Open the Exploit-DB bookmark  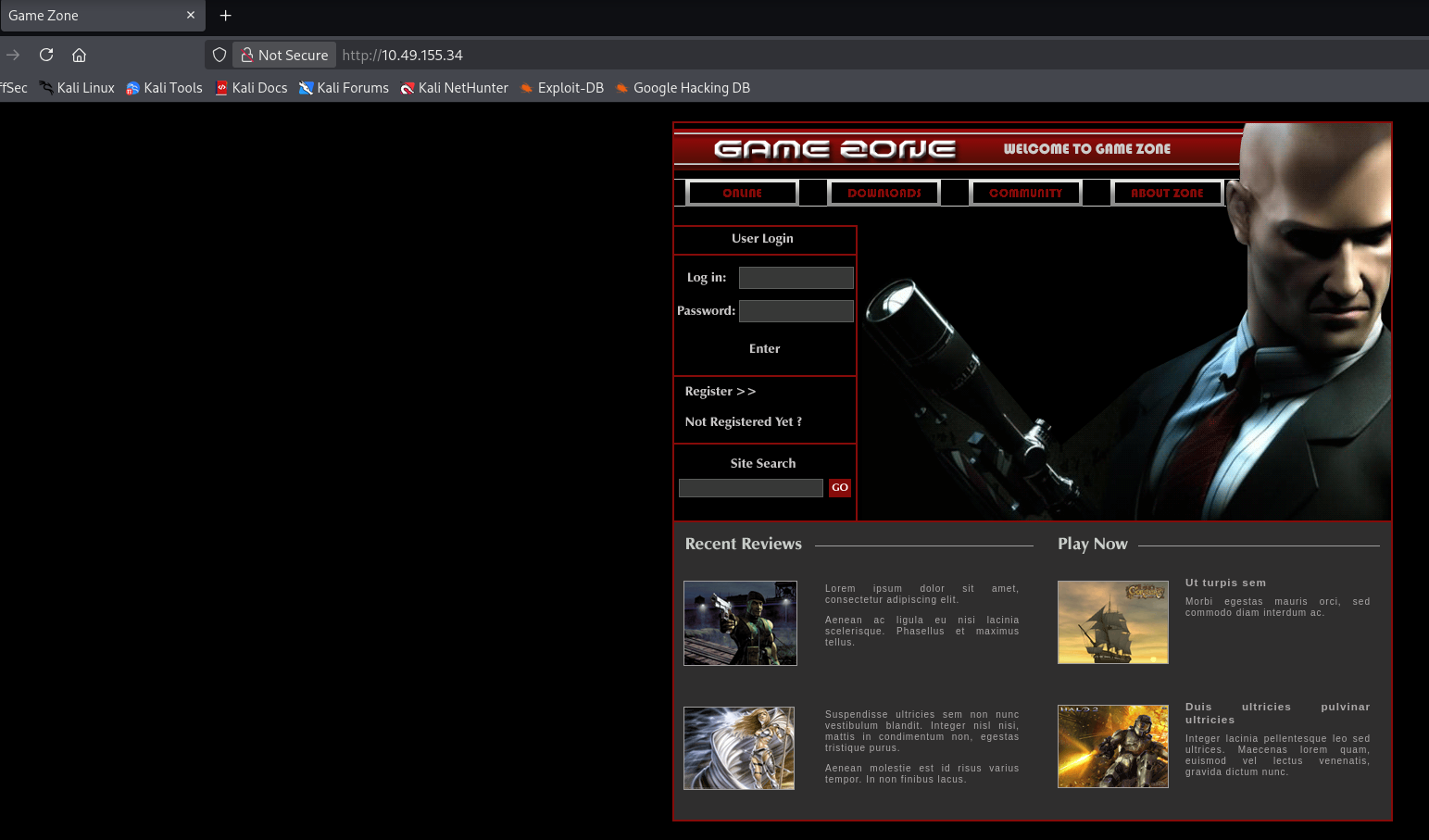pyautogui.click(x=561, y=88)
